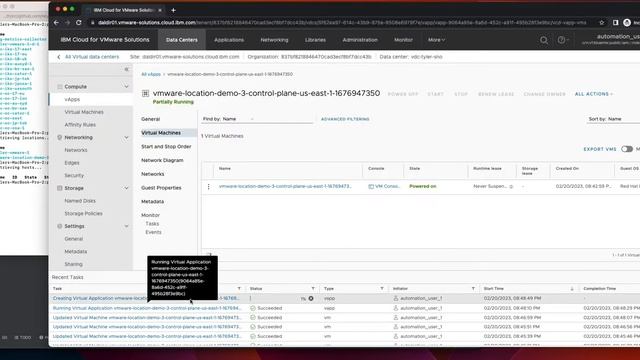Viewport: 640px width, 360px height.
Task: Select Sharing under Settings
Action: coord(73,264)
